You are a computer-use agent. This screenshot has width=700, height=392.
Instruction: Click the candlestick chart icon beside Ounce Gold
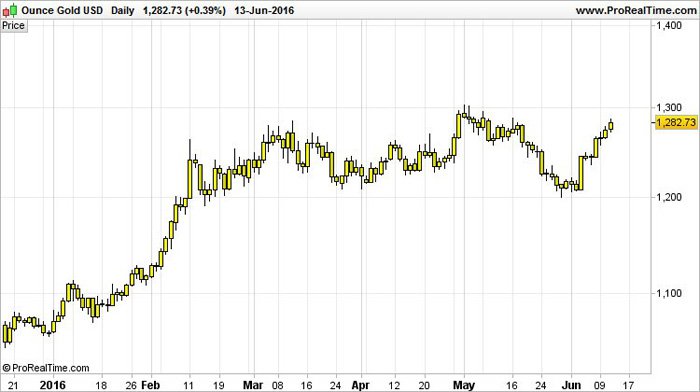(x=10, y=10)
